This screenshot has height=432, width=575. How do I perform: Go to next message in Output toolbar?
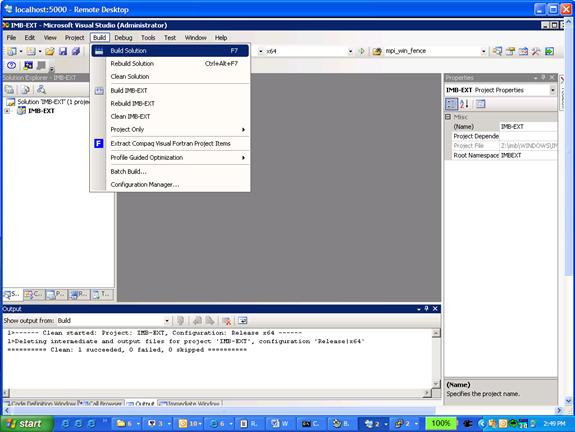[x=210, y=321]
